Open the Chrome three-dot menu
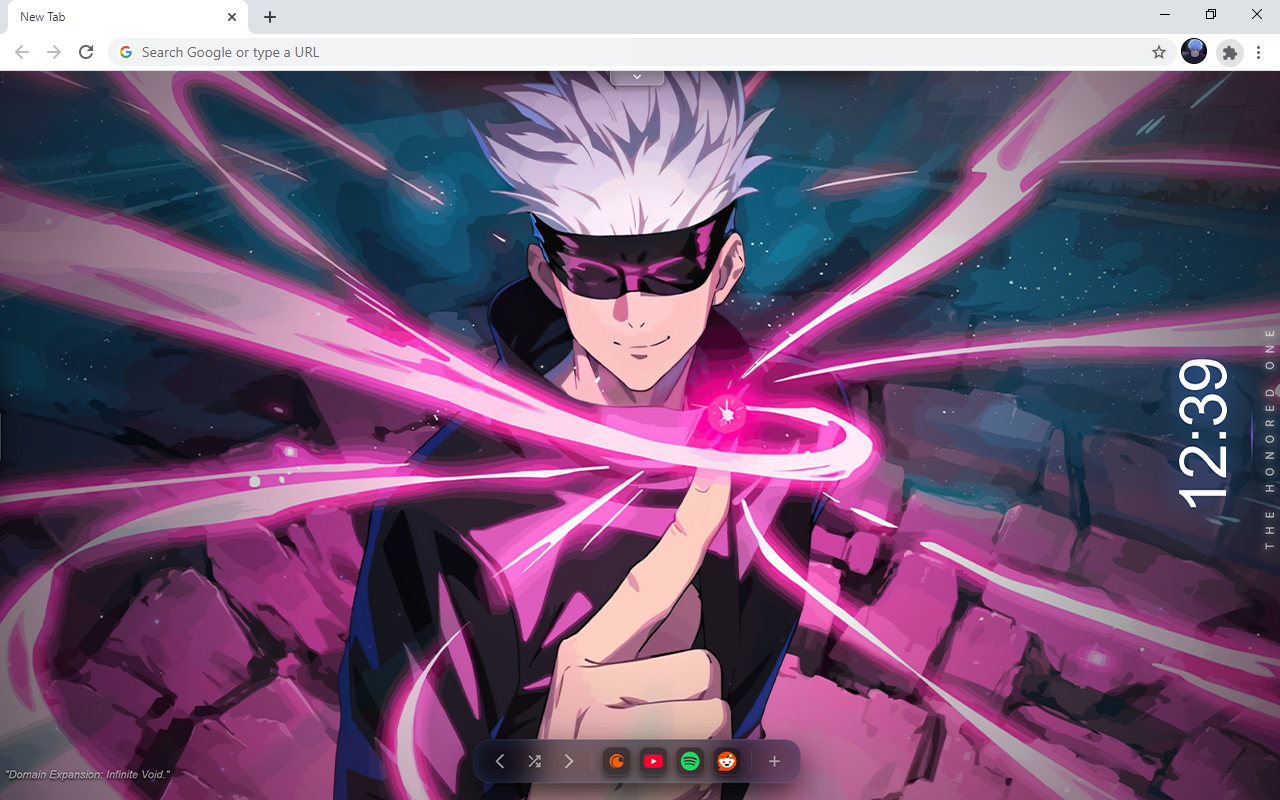 (x=1260, y=52)
